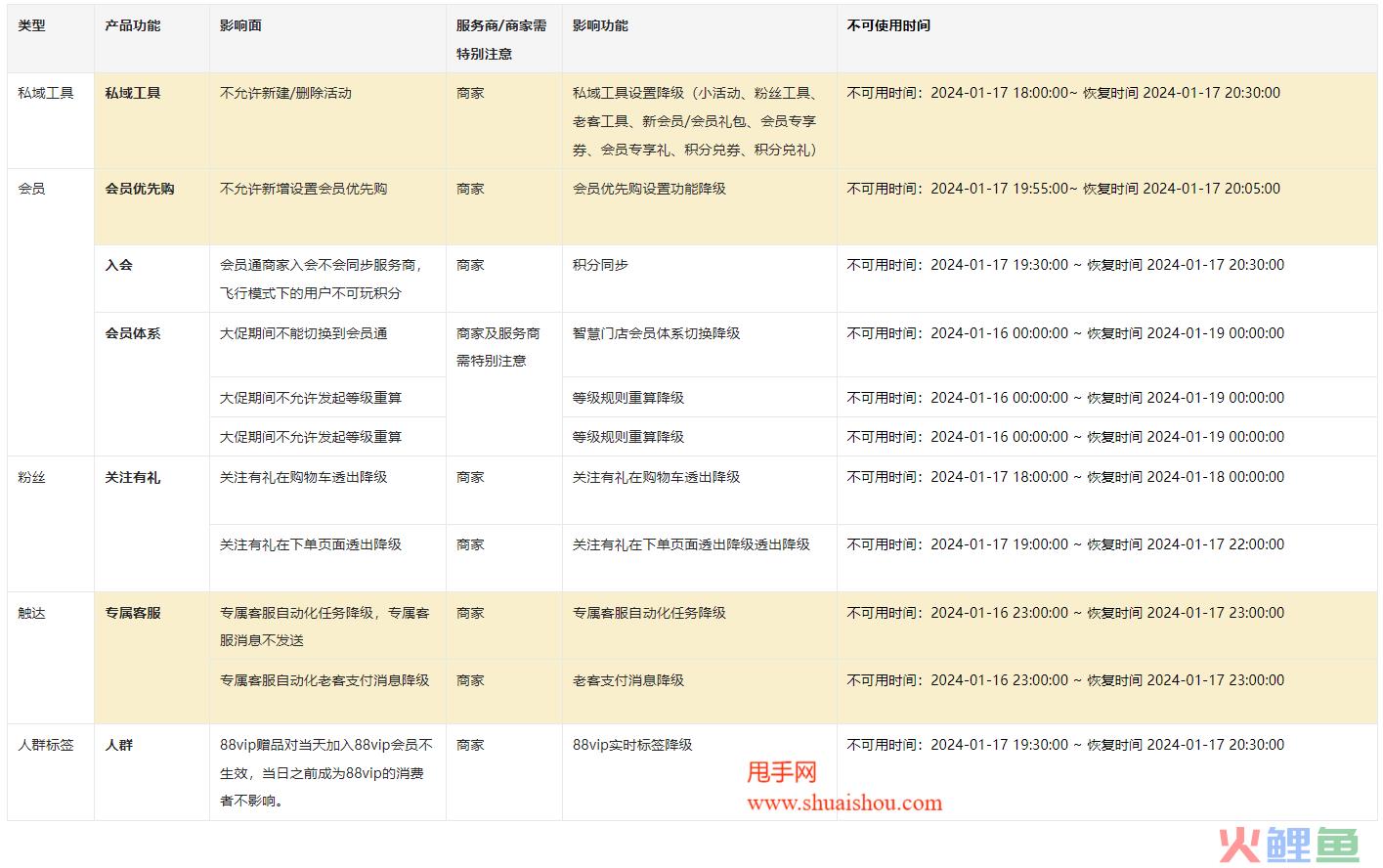The image size is (1383, 868).
Task: Click the 88vip赠品对当天加入88vip会员不生效 cell
Action: click(326, 773)
